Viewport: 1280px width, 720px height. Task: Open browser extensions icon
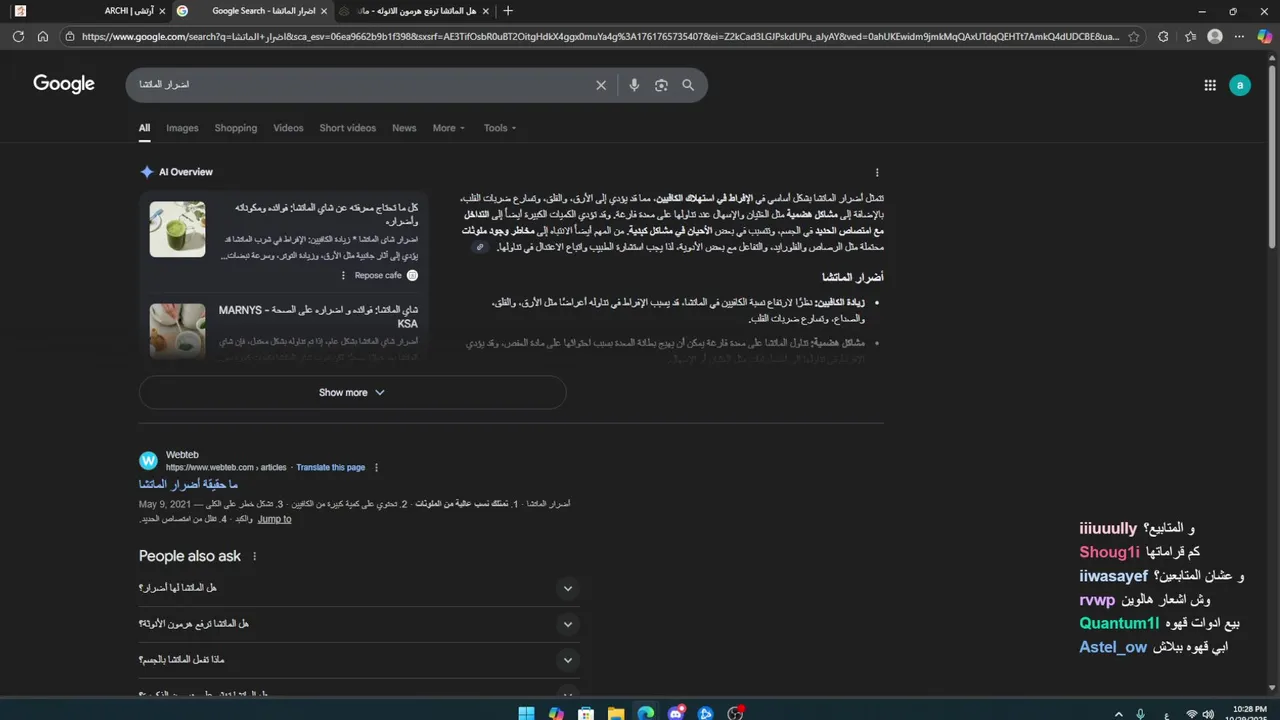(x=1163, y=36)
